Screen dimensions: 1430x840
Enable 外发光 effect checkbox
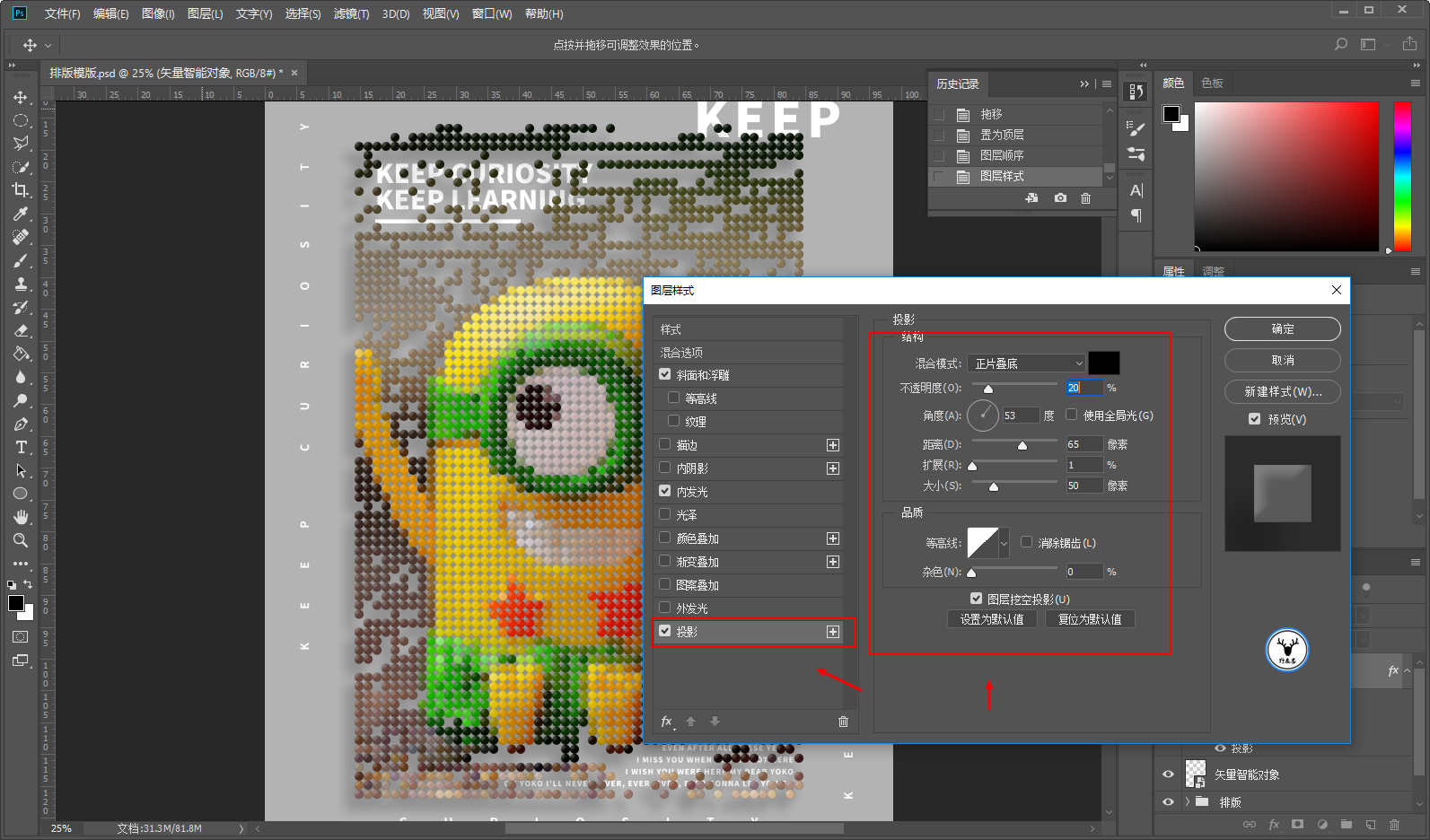click(665, 608)
